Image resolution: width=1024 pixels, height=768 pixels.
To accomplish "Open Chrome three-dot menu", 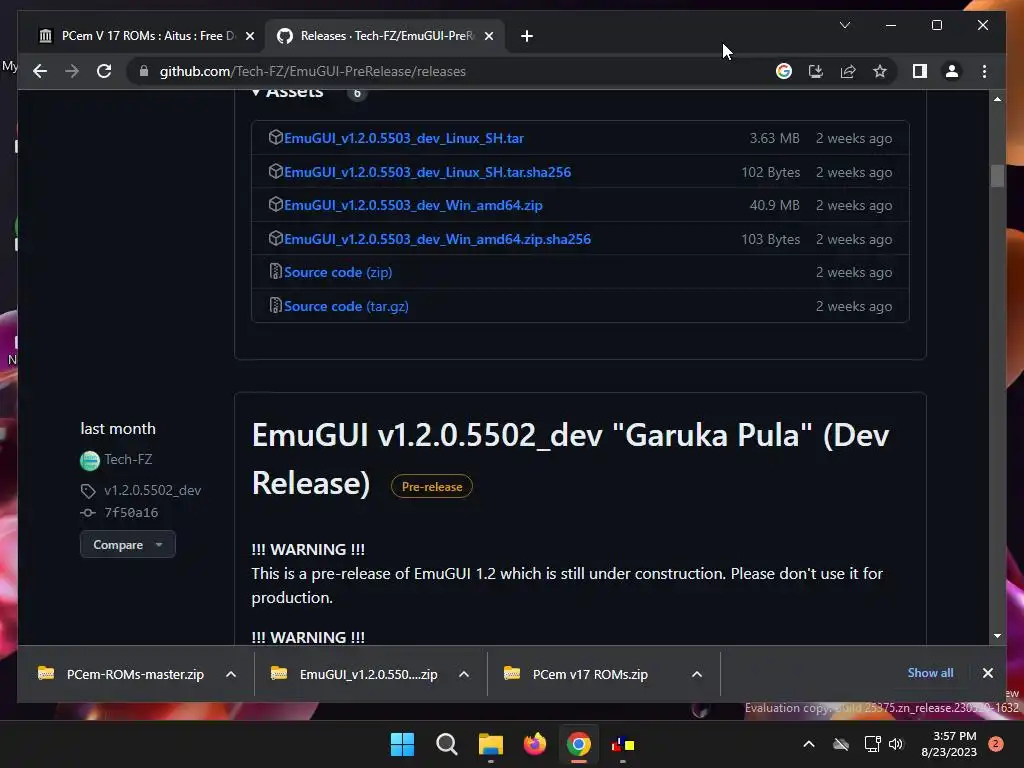I will click(984, 71).
